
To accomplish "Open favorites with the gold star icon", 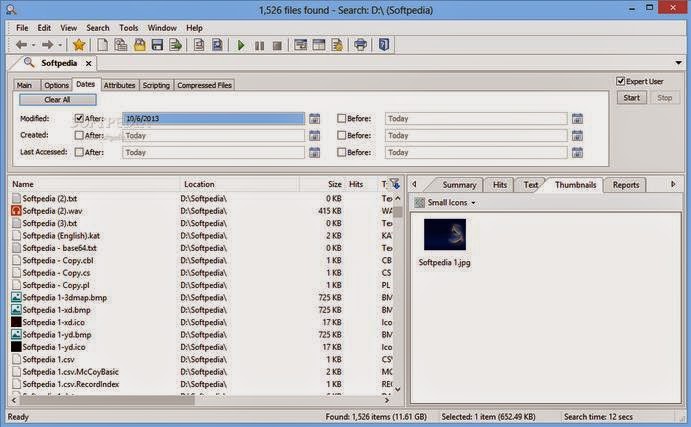I will (79, 45).
